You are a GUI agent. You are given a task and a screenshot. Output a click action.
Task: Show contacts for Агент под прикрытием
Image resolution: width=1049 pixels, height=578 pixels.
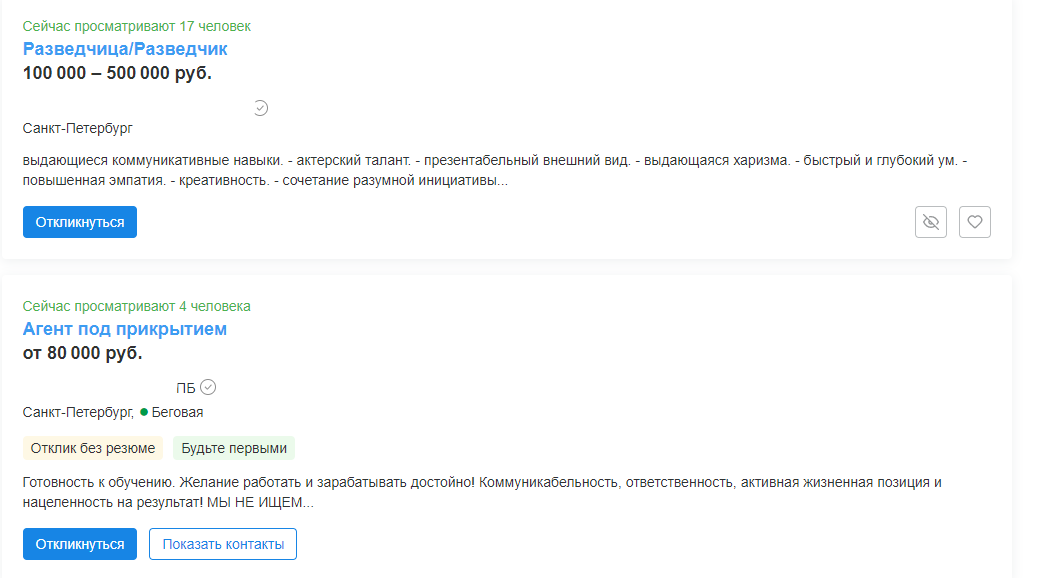pyautogui.click(x=223, y=544)
